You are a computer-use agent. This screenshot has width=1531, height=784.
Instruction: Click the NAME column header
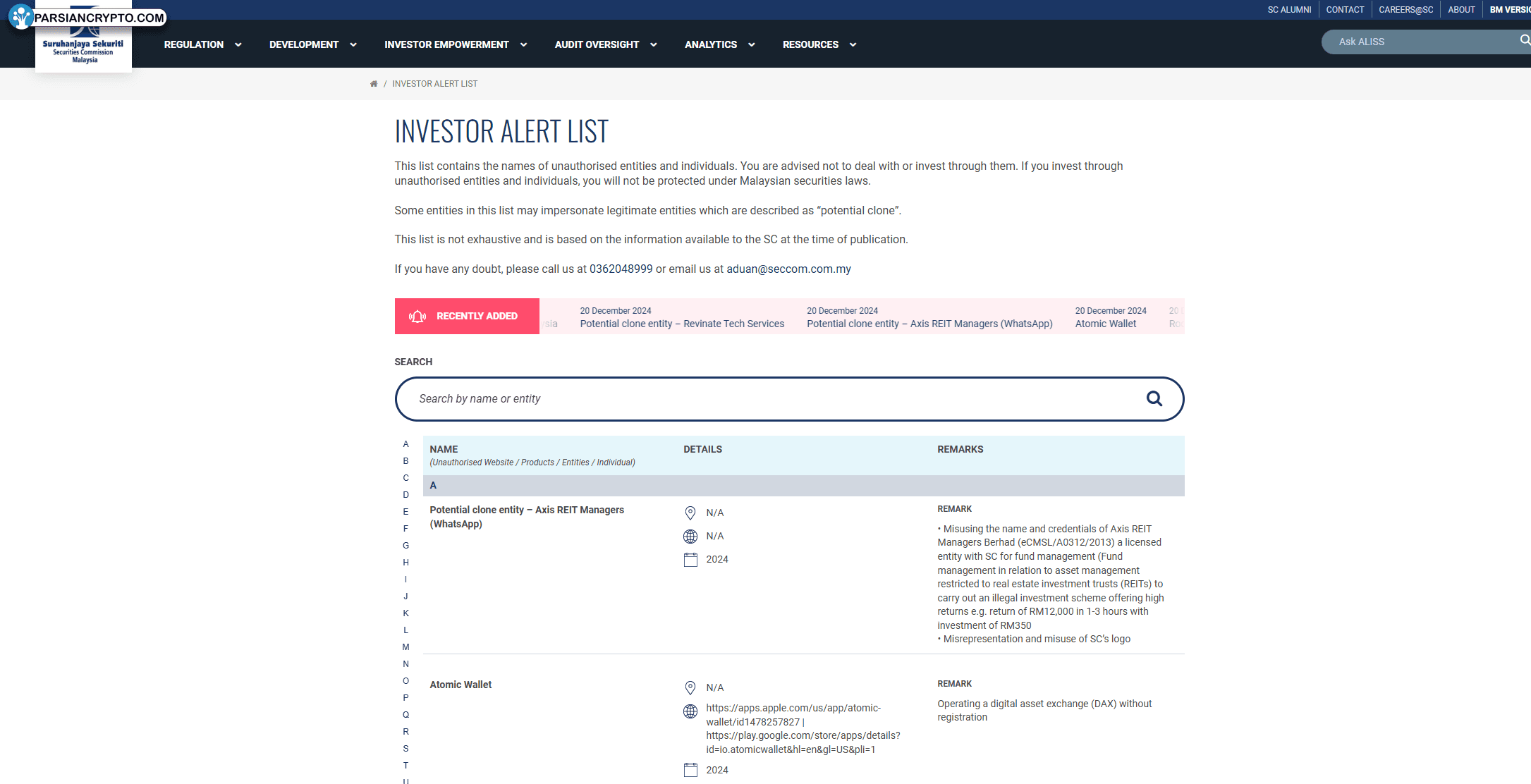(444, 449)
